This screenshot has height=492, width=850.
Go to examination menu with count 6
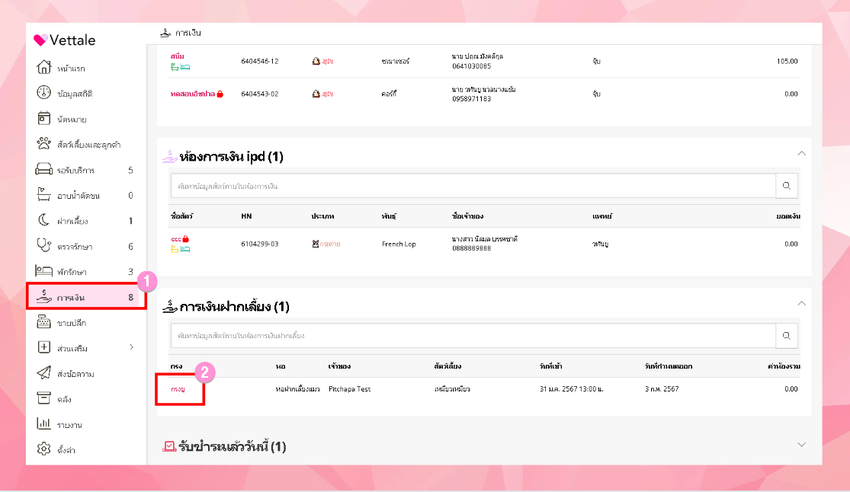[86, 247]
